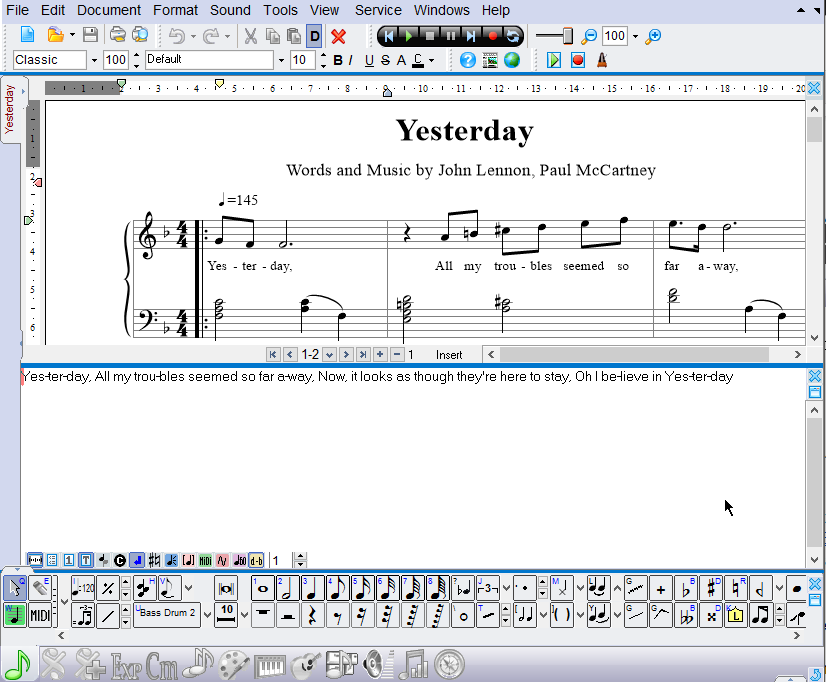
Task: Stop playback with the square stop button
Action: [x=430, y=36]
